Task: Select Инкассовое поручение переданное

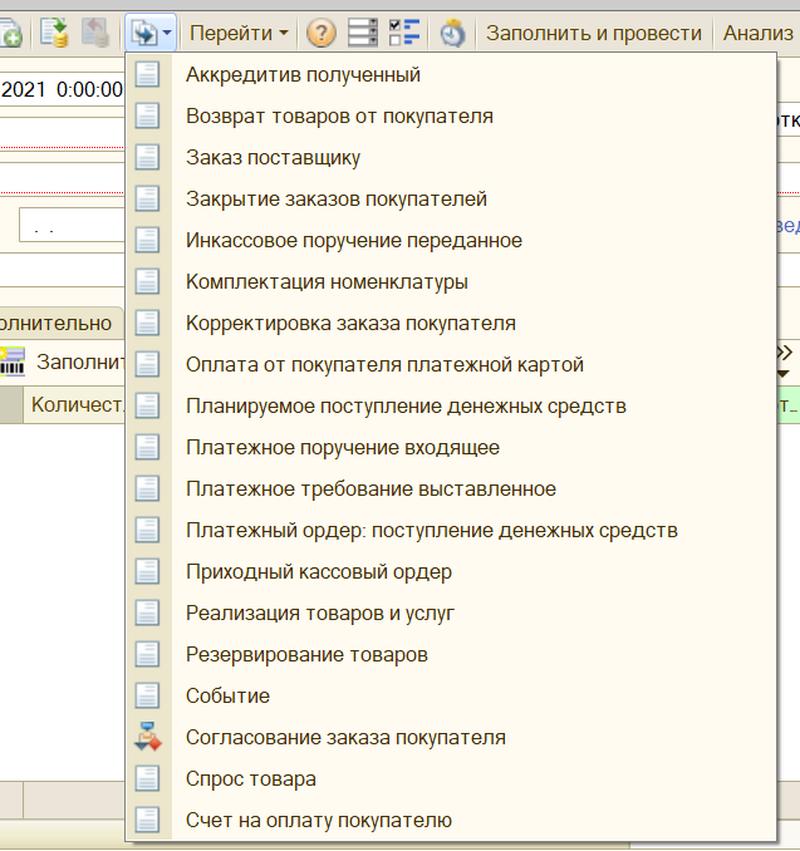Action: click(x=450, y=240)
